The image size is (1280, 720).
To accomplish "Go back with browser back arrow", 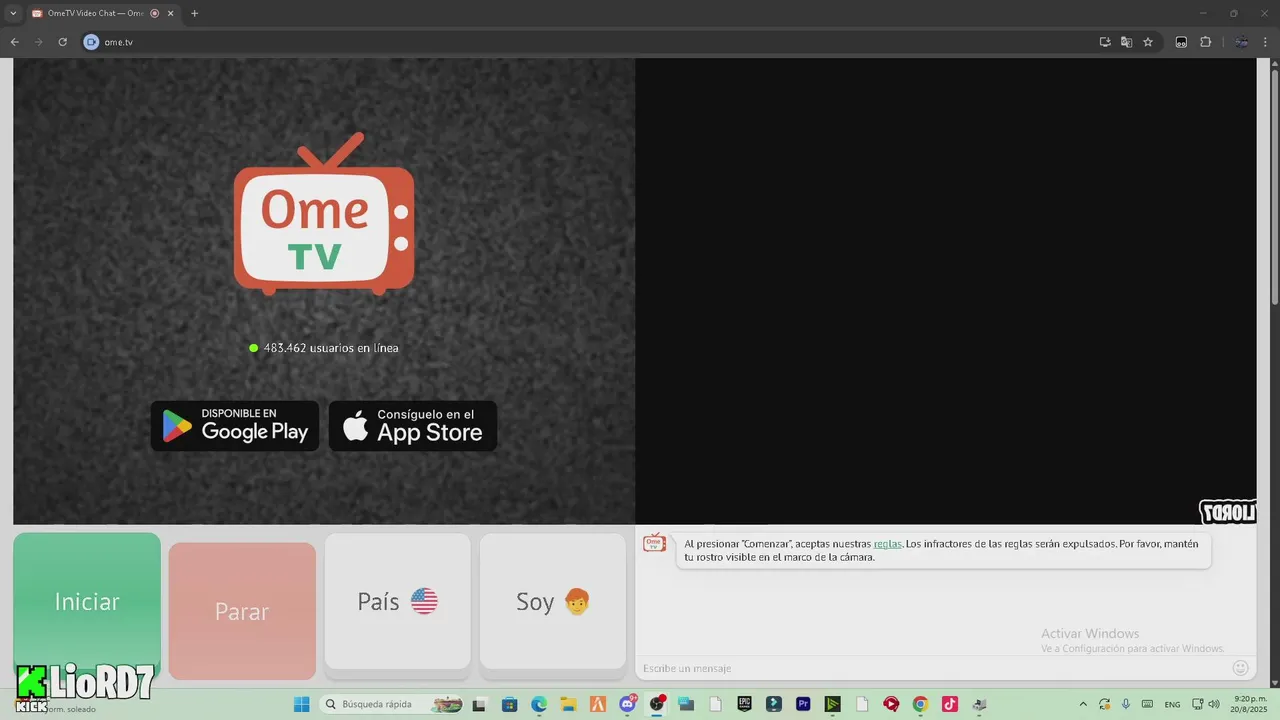I will pos(14,42).
